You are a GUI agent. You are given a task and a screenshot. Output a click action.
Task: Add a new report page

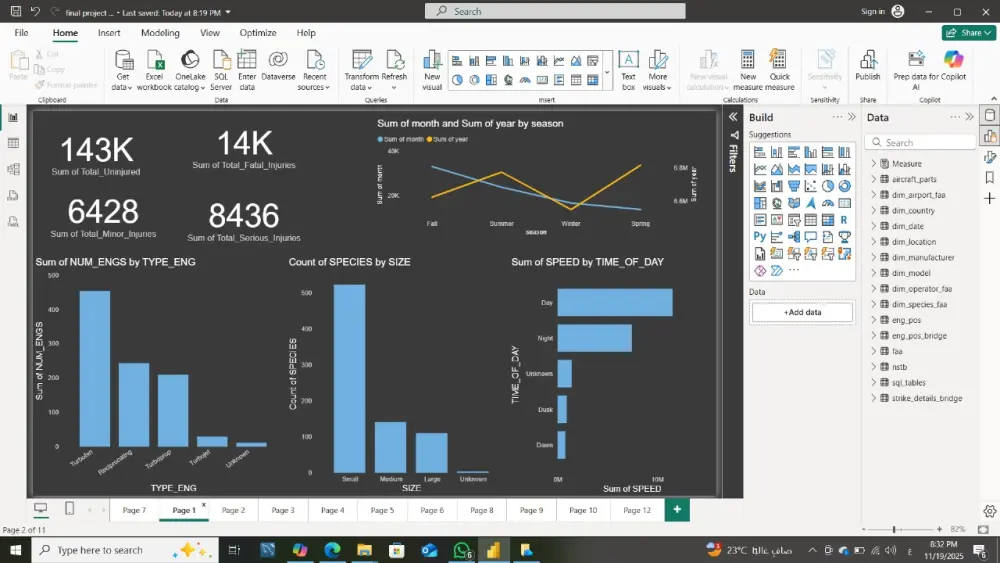click(677, 509)
